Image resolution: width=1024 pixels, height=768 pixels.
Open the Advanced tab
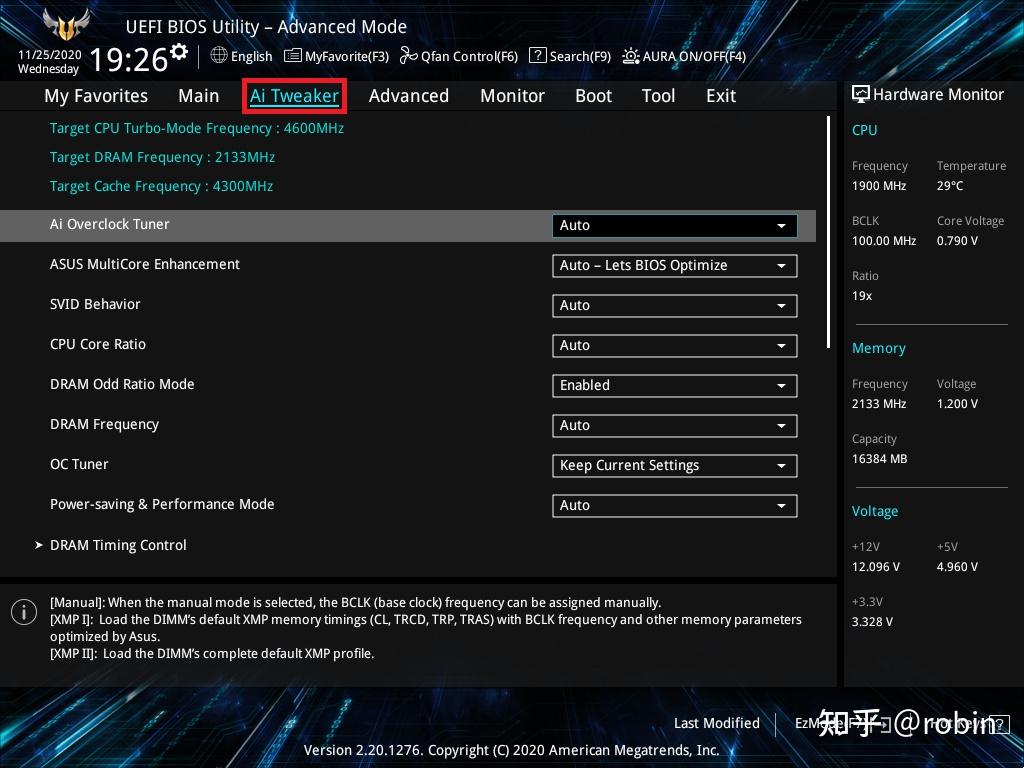409,96
